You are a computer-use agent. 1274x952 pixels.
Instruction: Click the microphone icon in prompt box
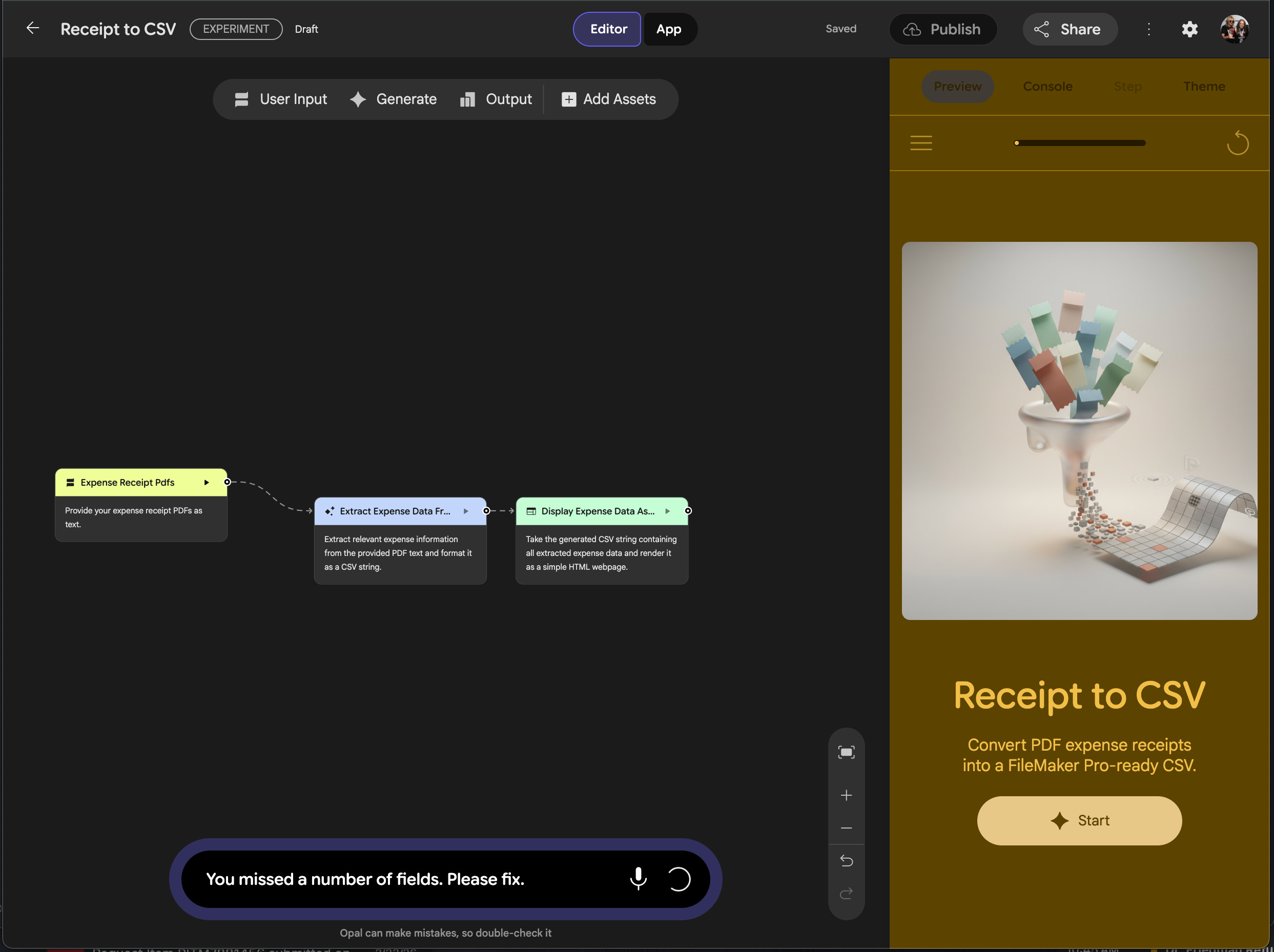tap(638, 879)
